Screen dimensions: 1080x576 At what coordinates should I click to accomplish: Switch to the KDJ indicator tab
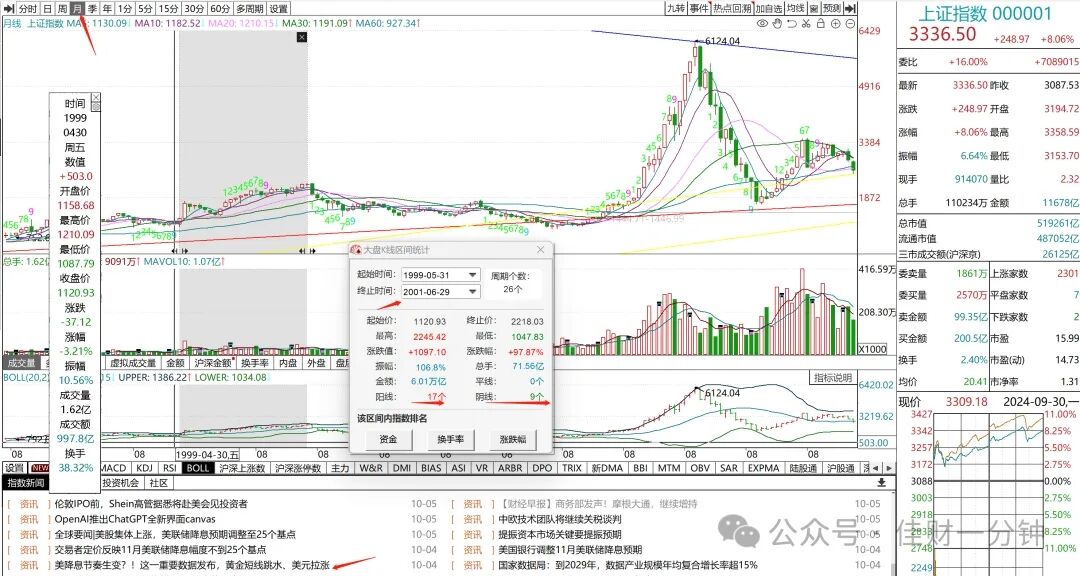point(145,468)
